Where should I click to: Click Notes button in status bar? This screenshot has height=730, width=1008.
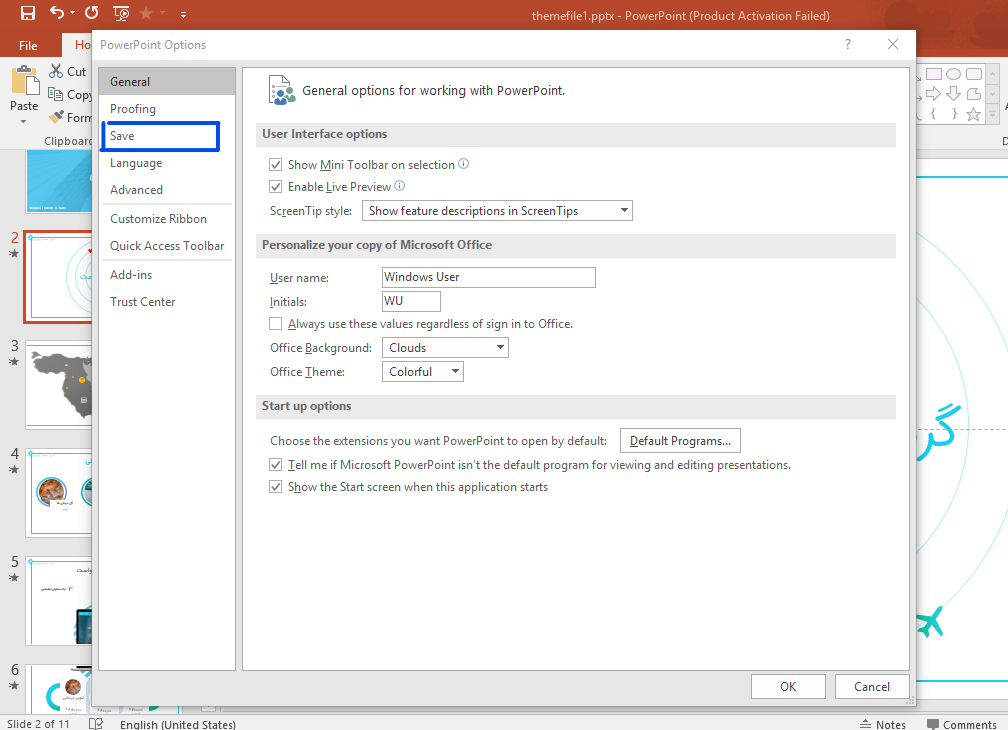coord(883,724)
